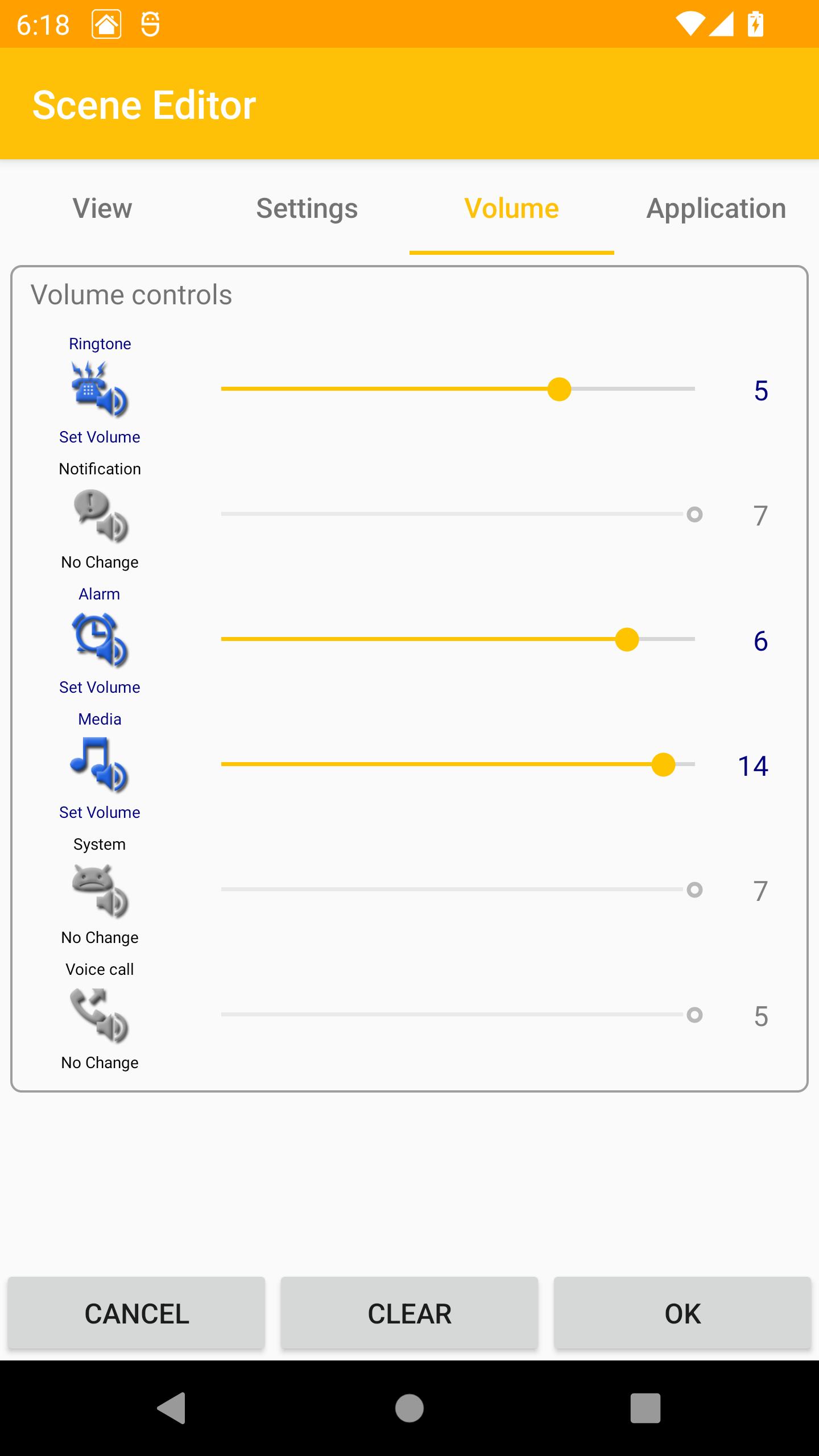Toggle System 'No Change' label
819x1456 pixels.
[x=100, y=937]
